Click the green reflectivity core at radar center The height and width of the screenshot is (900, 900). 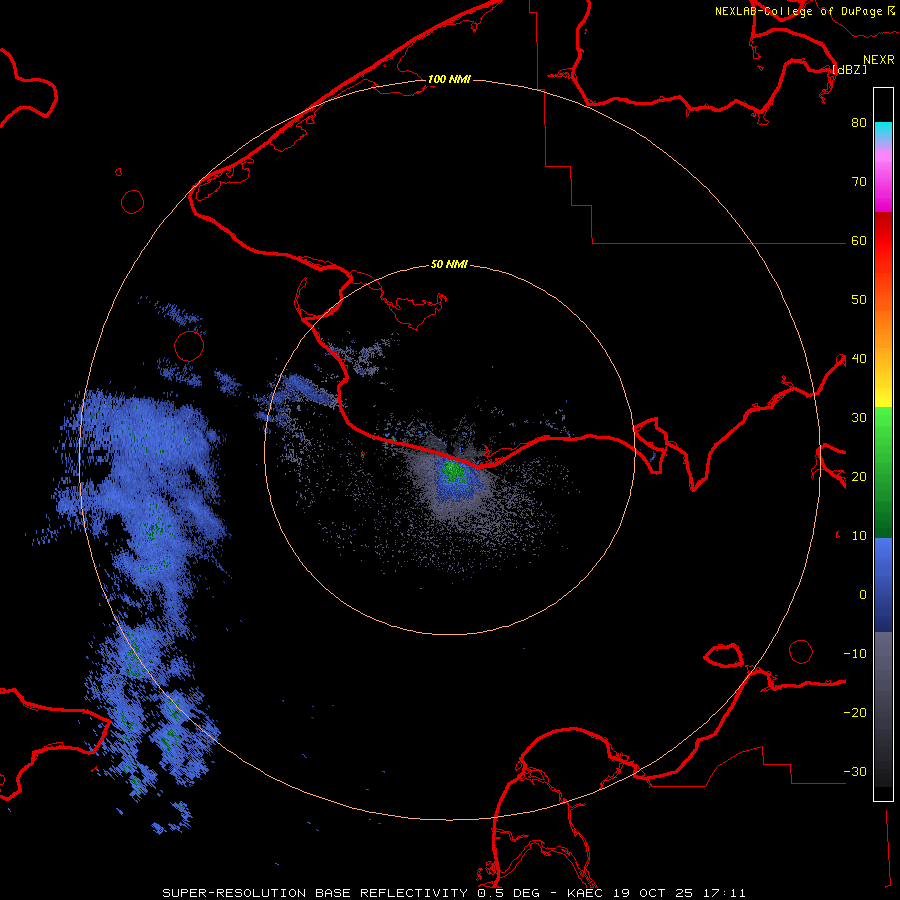click(x=454, y=471)
